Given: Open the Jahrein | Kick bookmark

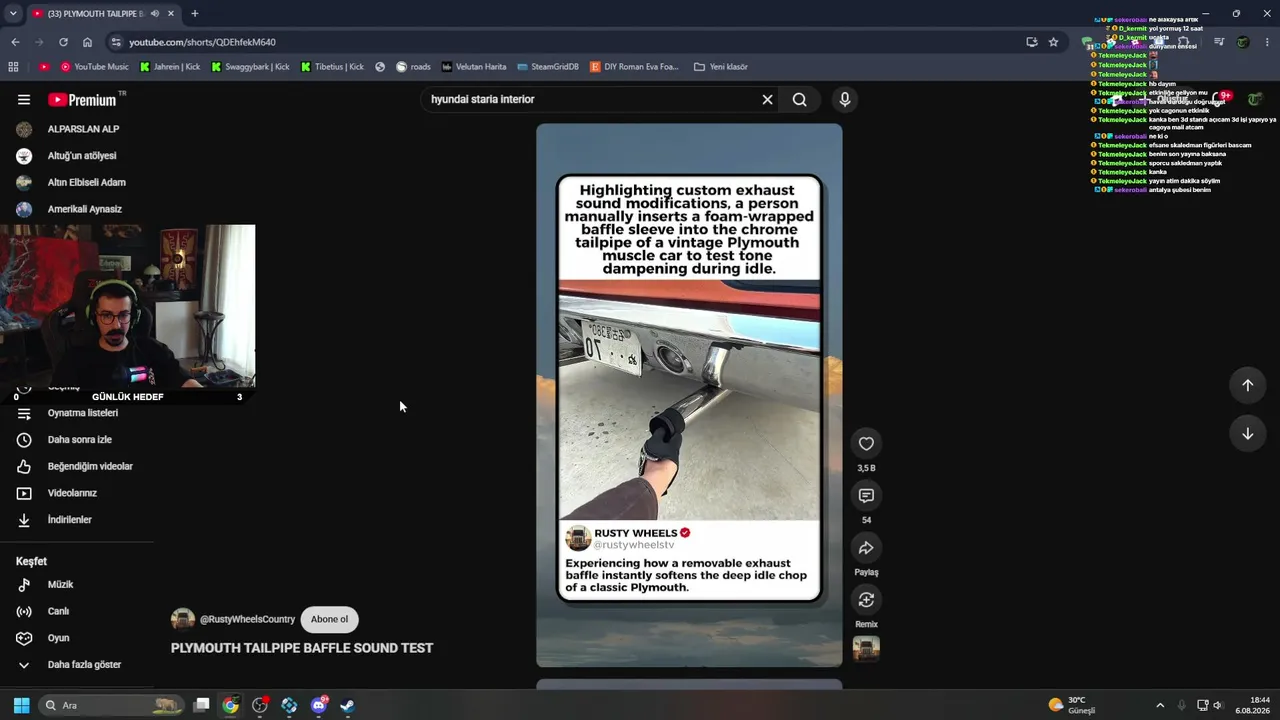Looking at the screenshot, I should tap(170, 67).
